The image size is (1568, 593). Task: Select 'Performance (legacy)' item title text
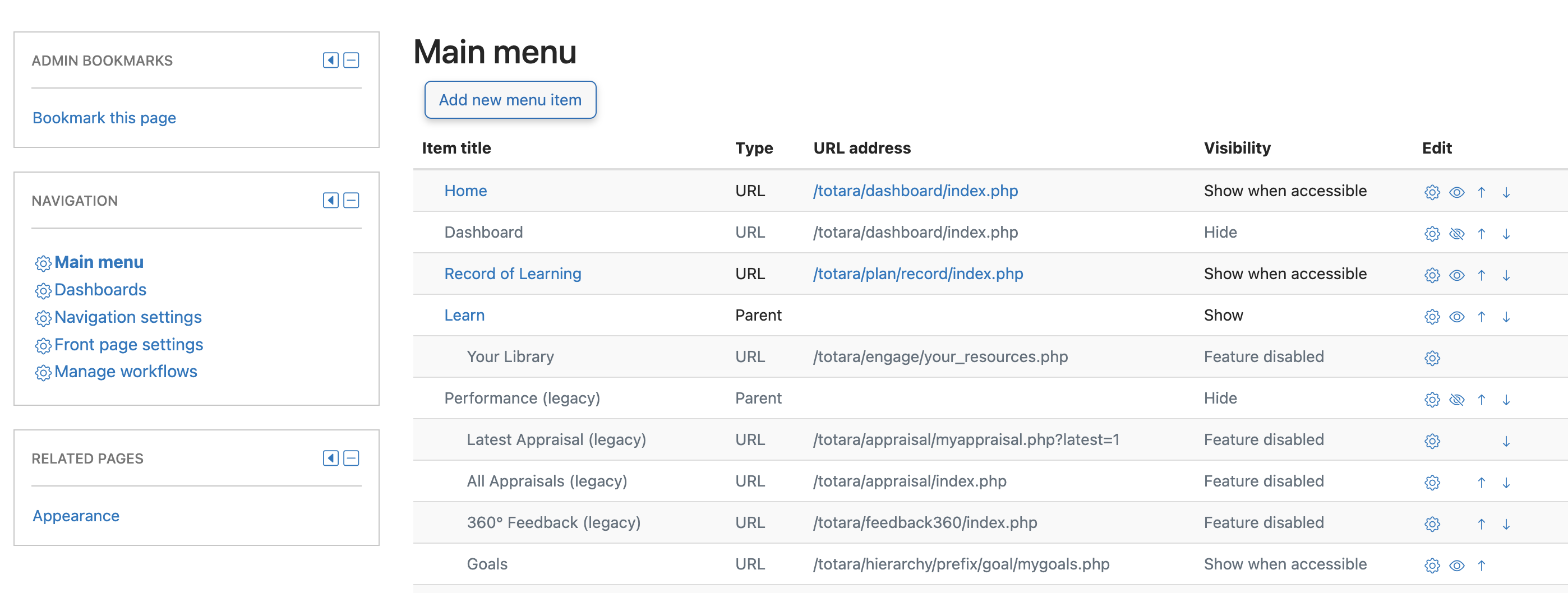click(522, 398)
